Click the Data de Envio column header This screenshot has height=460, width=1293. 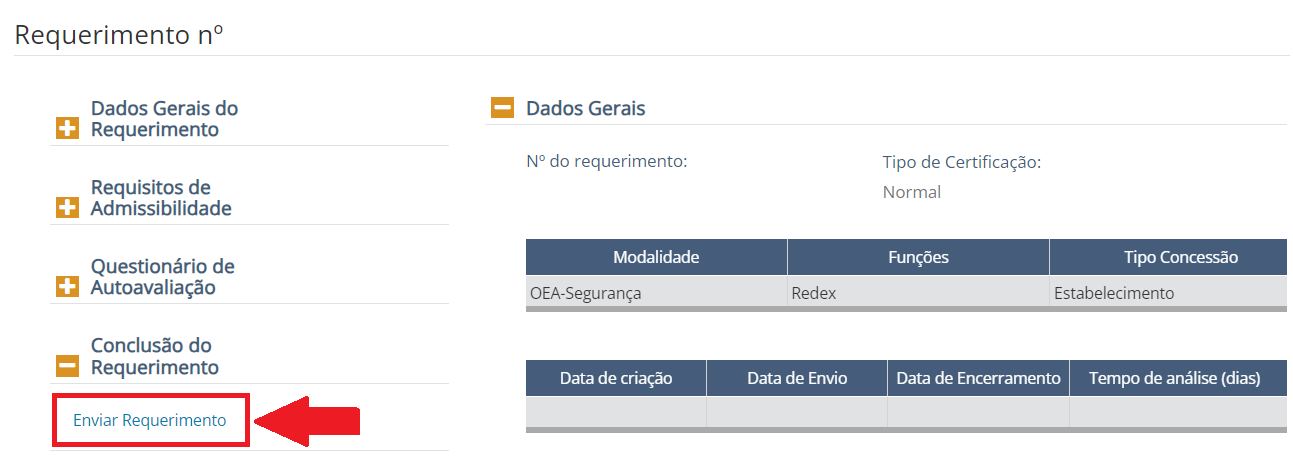click(x=797, y=378)
